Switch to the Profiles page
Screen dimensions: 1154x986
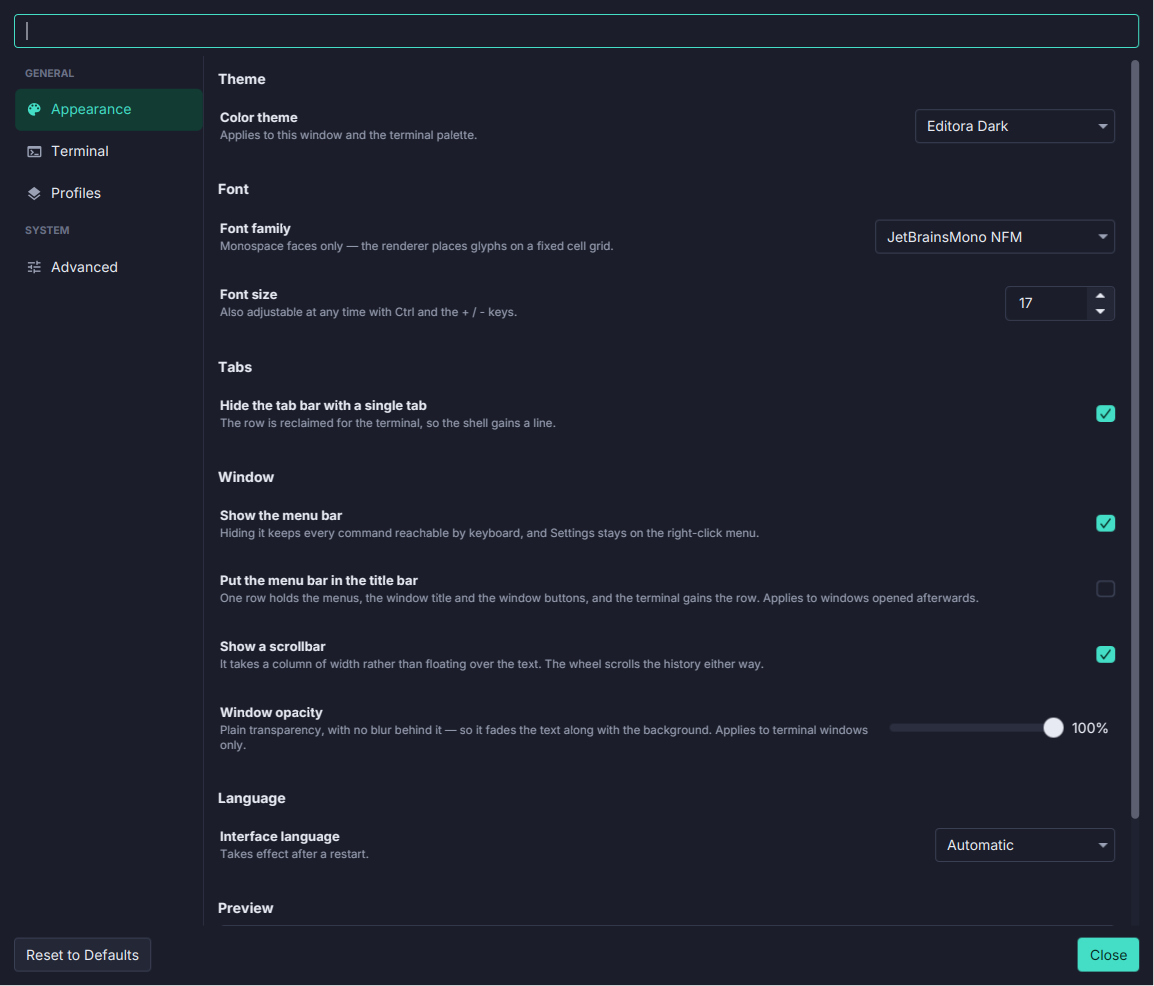(109, 194)
